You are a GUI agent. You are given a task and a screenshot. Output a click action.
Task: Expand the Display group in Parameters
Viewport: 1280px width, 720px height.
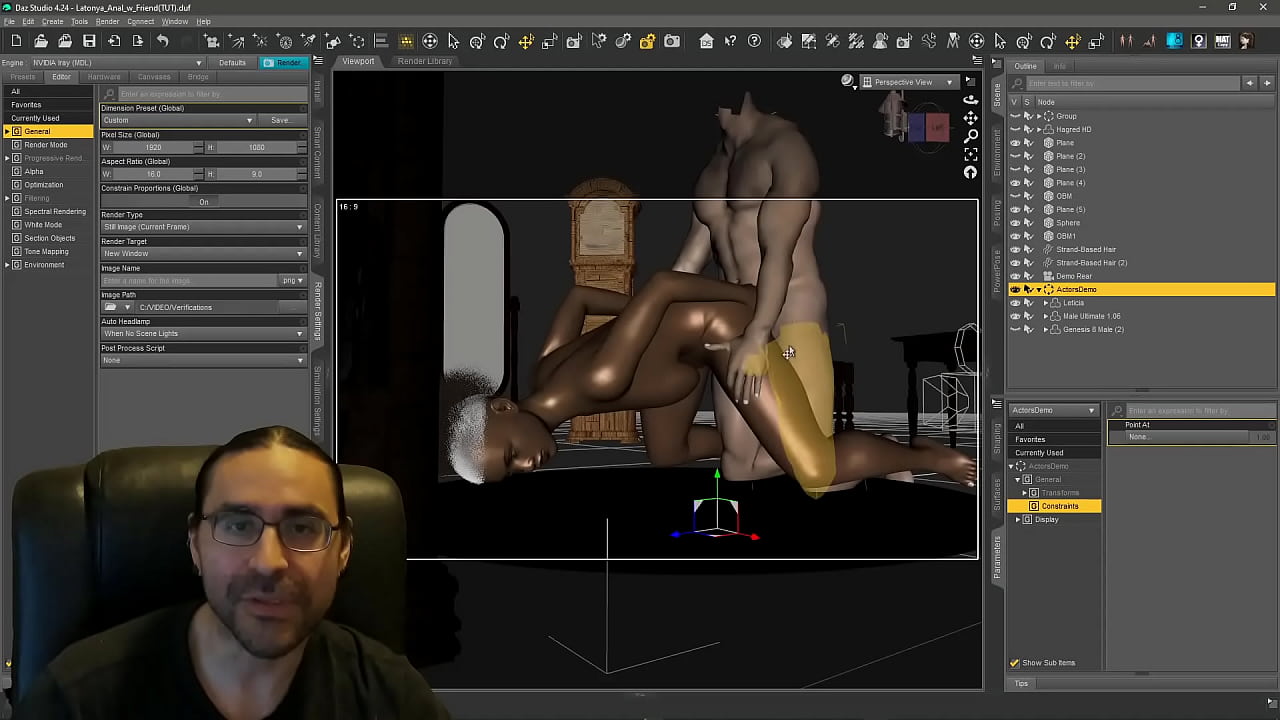(x=1018, y=520)
